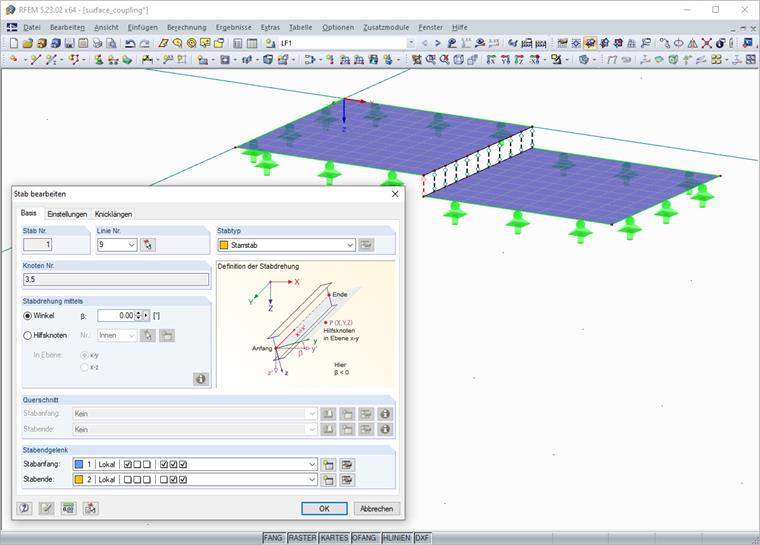Viewport: 760px width, 545px height.
Task: Click the pick line icon next to Linie Nr.
Action: click(148, 245)
